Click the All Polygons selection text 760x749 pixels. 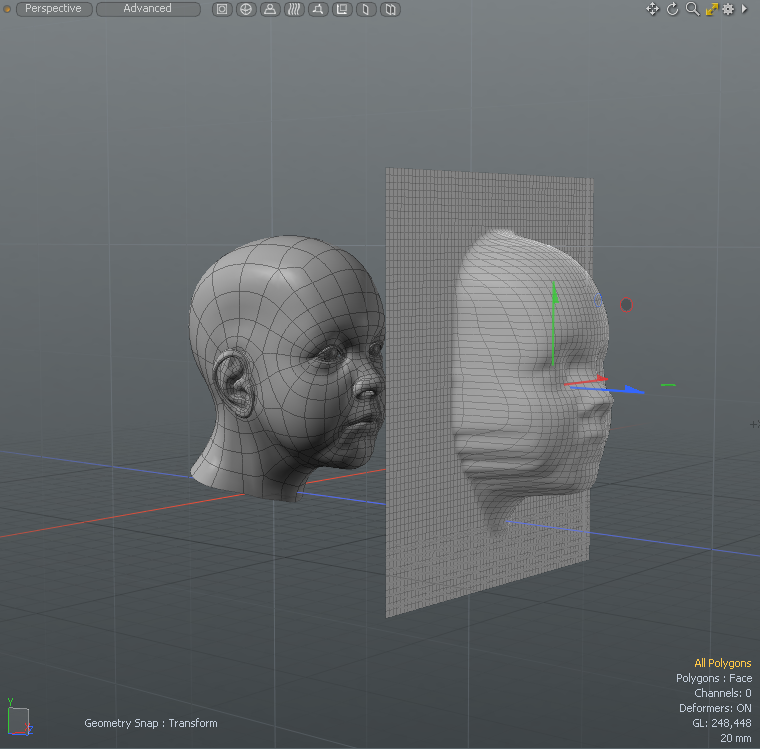click(x=722, y=663)
